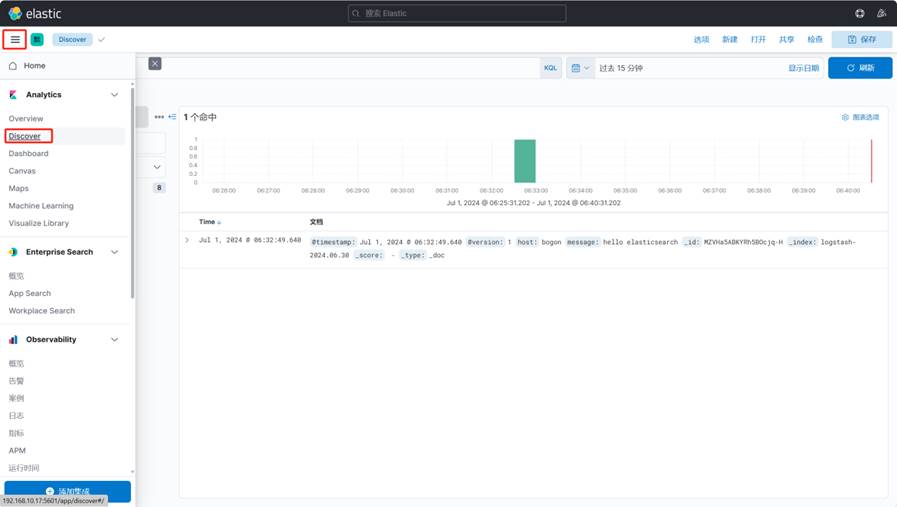Open Visualize Library from side nav

(x=38, y=223)
